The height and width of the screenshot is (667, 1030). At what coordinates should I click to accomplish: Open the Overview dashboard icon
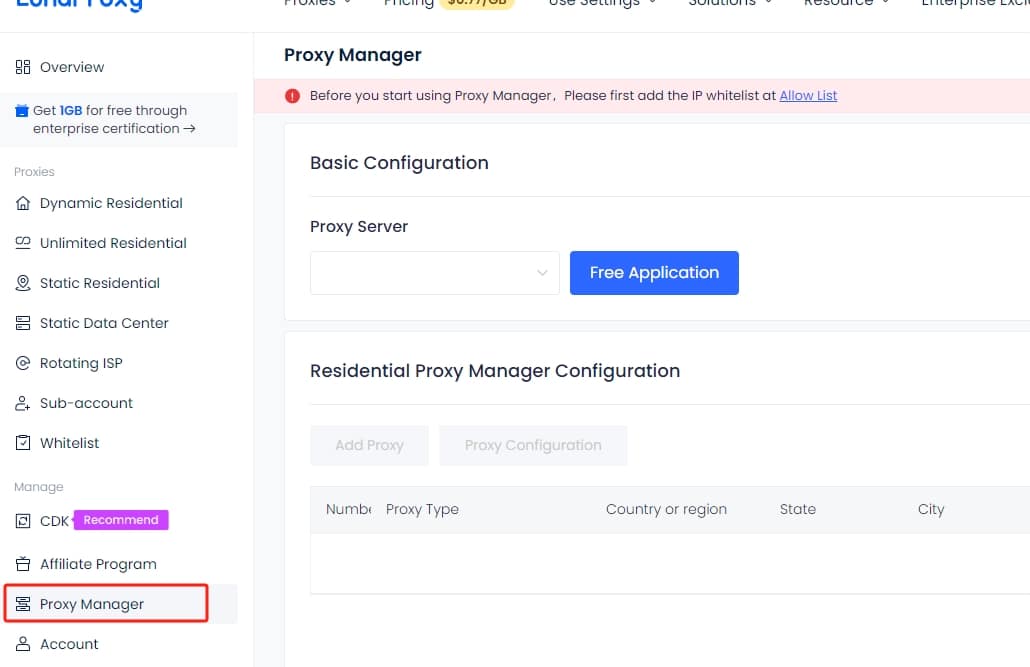point(23,67)
